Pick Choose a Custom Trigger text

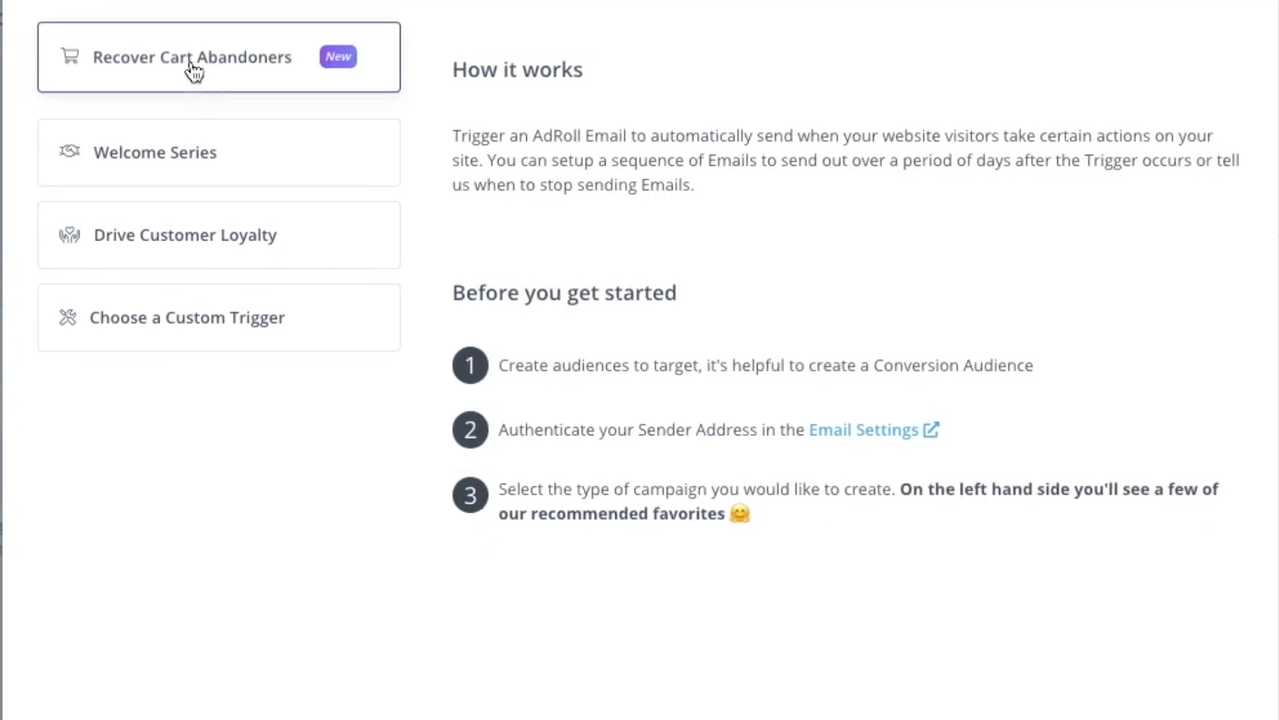(187, 317)
